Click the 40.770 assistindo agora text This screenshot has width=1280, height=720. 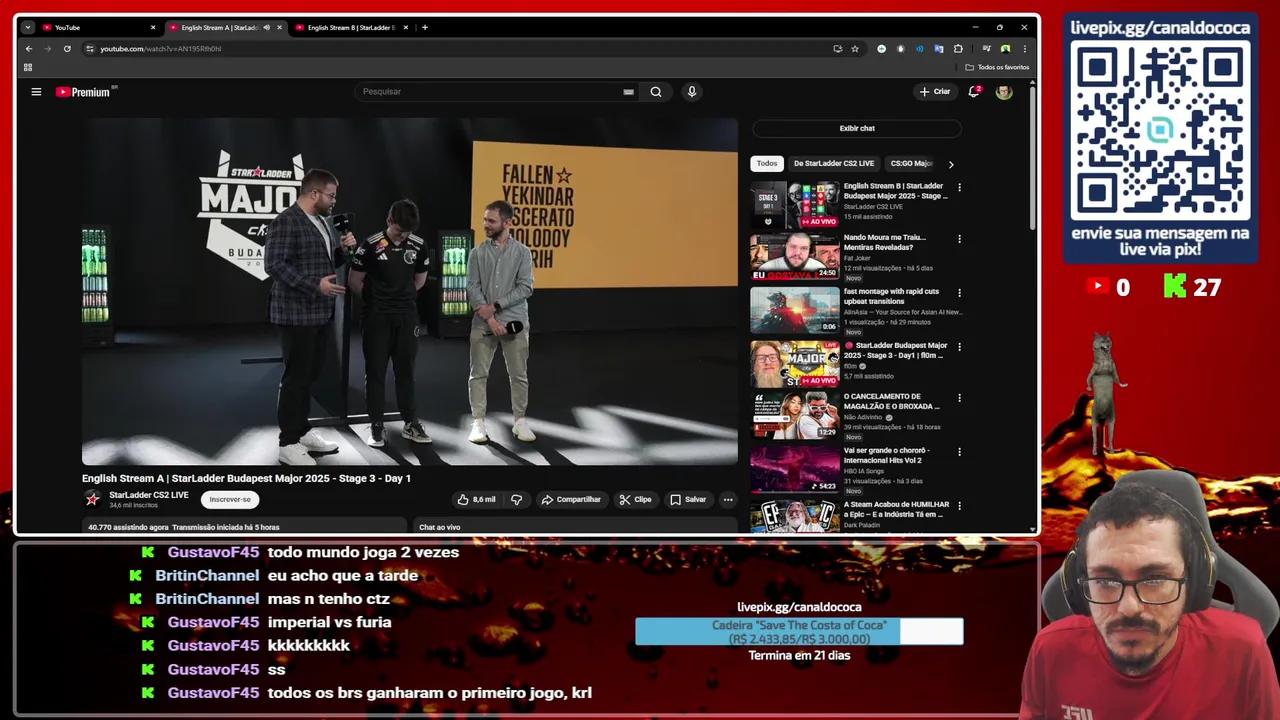(128, 527)
